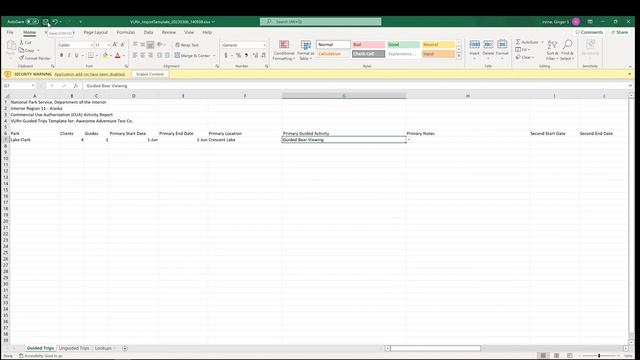Click the insert function fx icon
The height and width of the screenshot is (360, 640).
pos(76,86)
